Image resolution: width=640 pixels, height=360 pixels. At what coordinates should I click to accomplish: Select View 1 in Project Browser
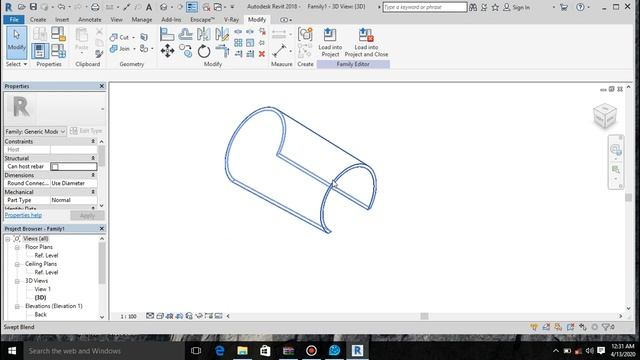click(x=42, y=289)
